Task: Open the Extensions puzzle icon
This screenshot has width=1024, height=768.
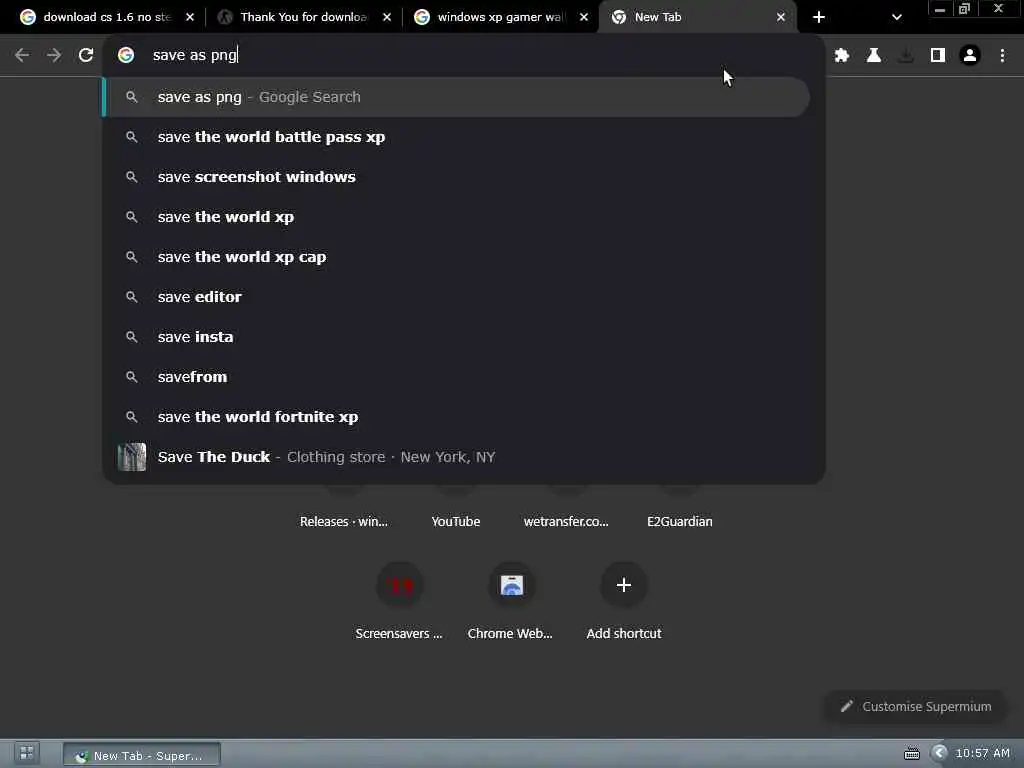Action: (842, 55)
